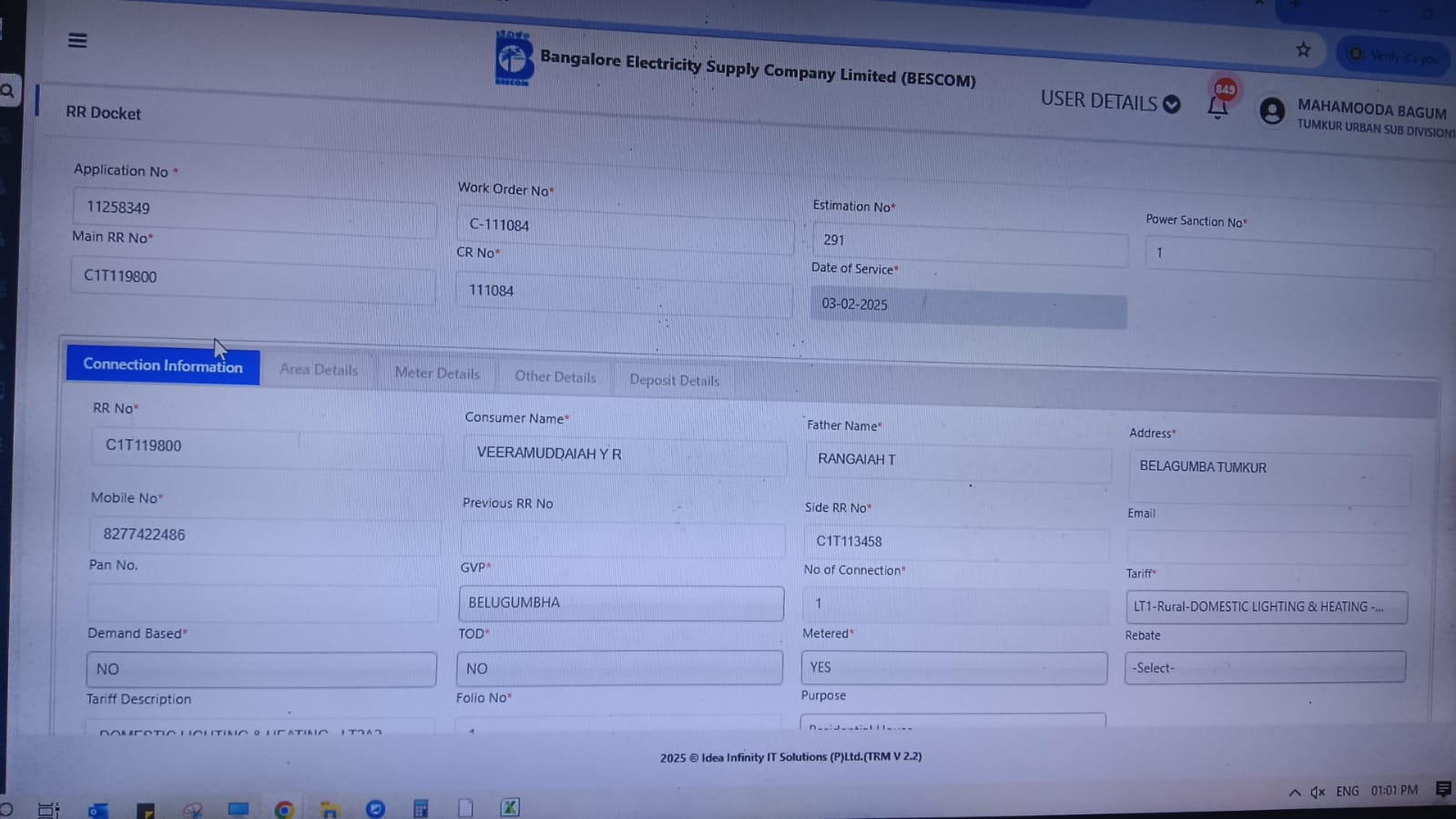Image resolution: width=1456 pixels, height=819 pixels.
Task: Open the blank document icon on taskbar
Action: (465, 808)
